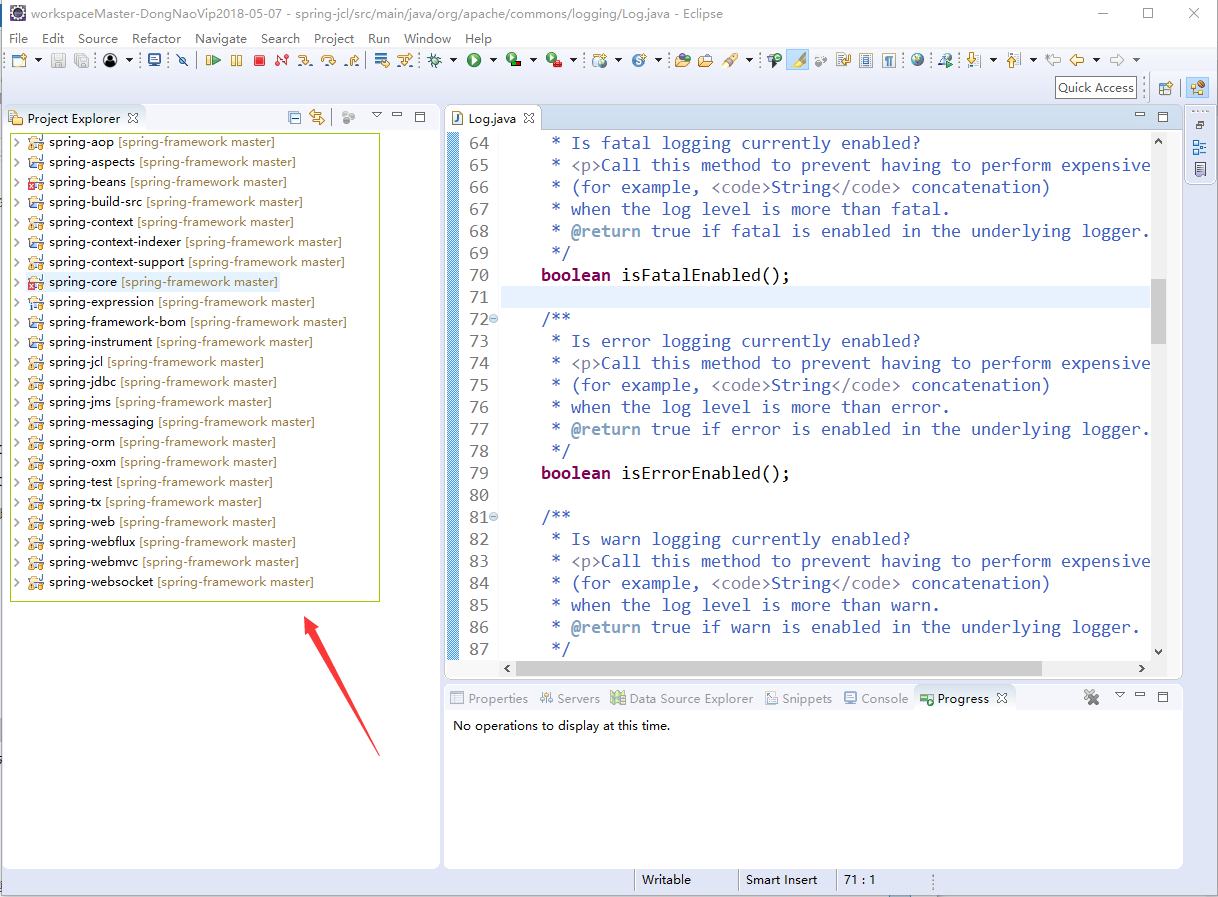Click Remove All Finished Operations icon

click(x=1091, y=698)
